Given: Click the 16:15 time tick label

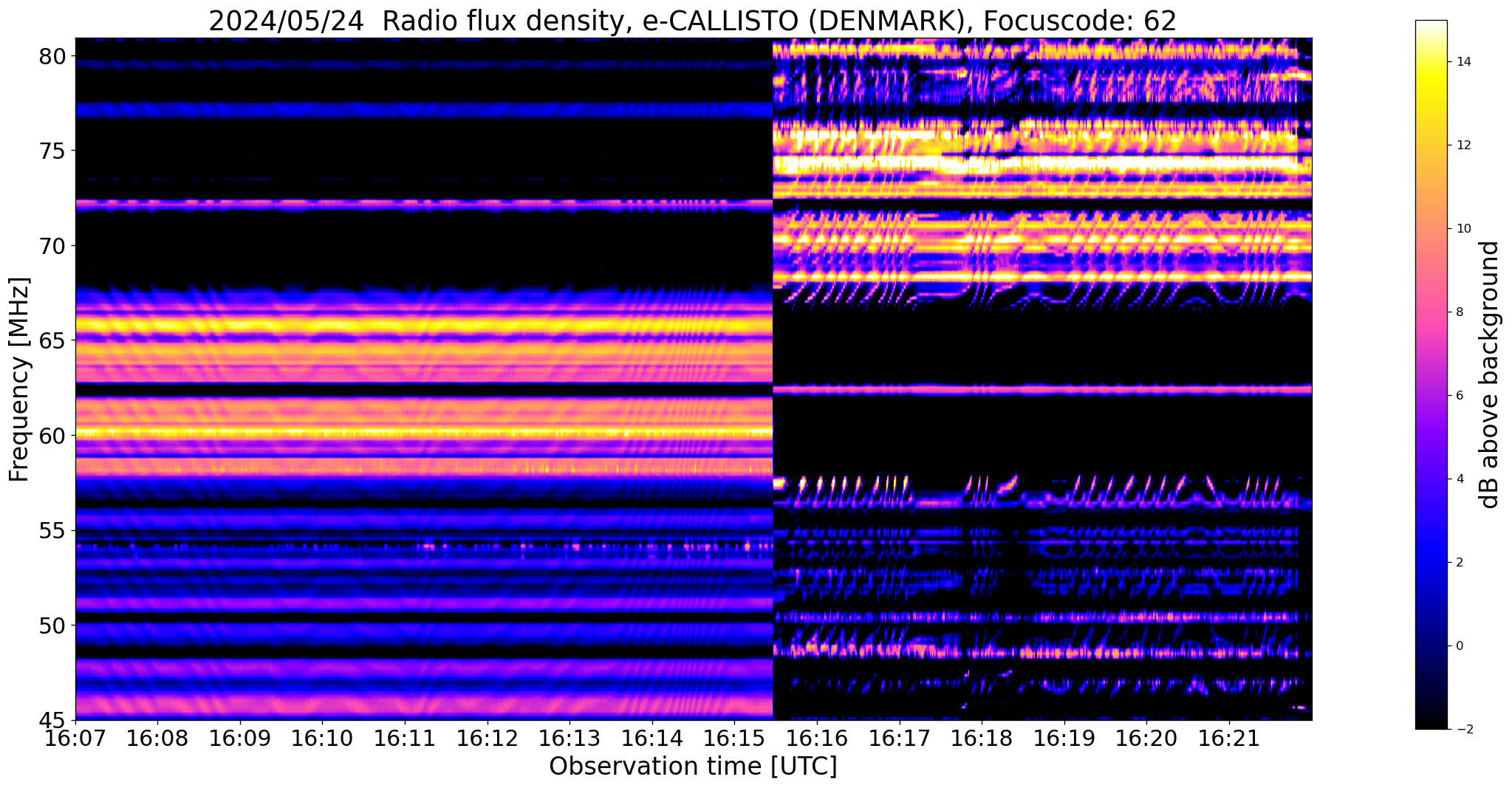Looking at the screenshot, I should click(734, 738).
